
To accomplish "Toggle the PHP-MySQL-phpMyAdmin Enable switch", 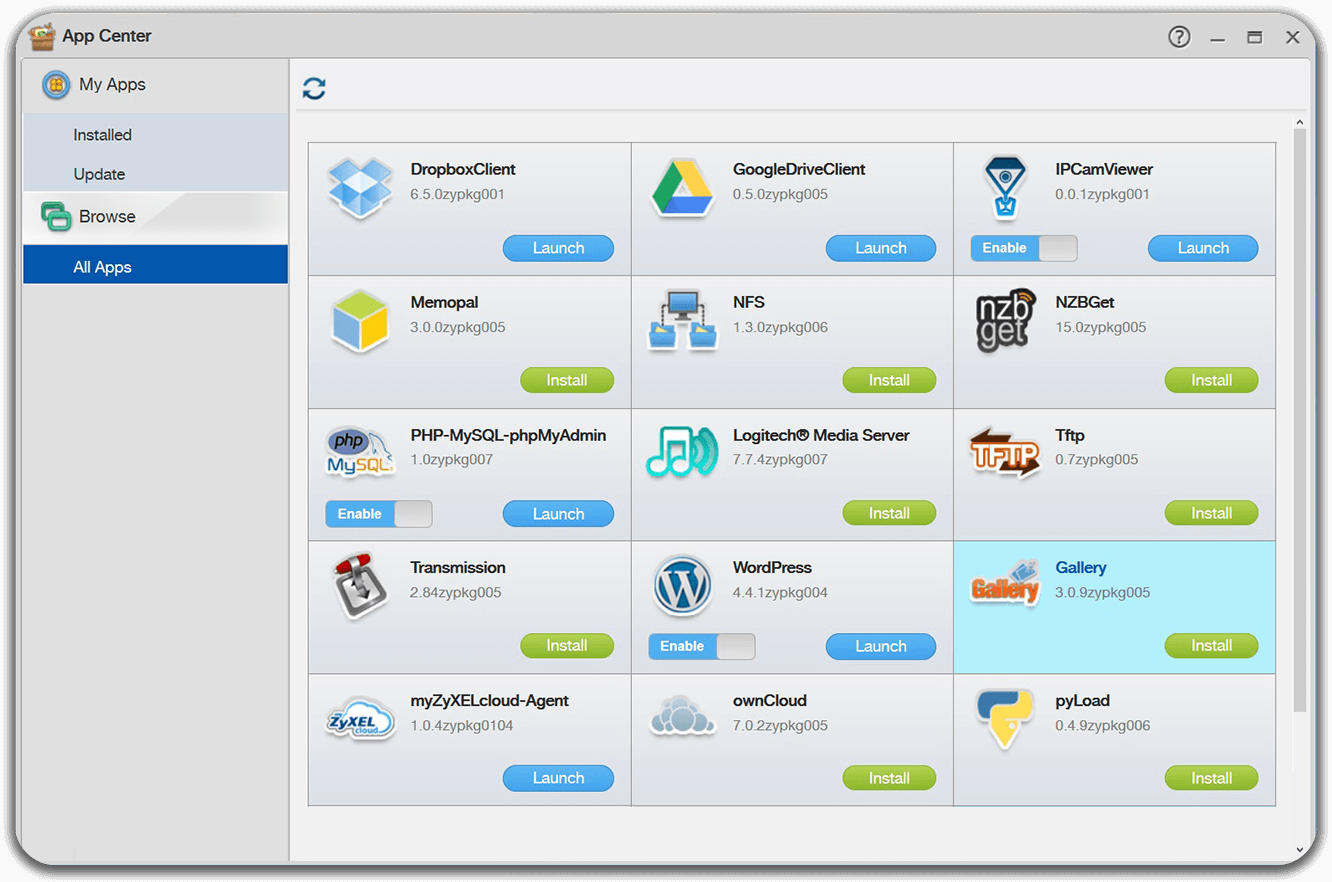I will coord(379,514).
